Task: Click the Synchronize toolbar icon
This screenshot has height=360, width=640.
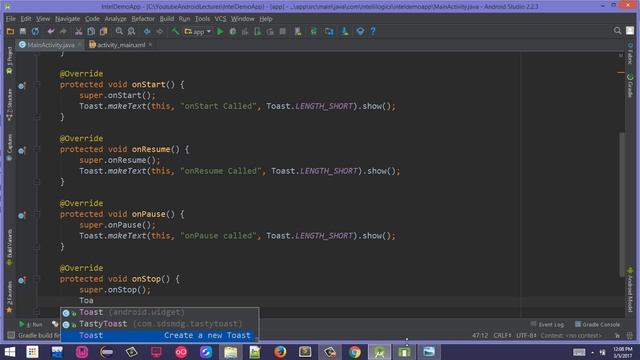Action: [x=36, y=31]
